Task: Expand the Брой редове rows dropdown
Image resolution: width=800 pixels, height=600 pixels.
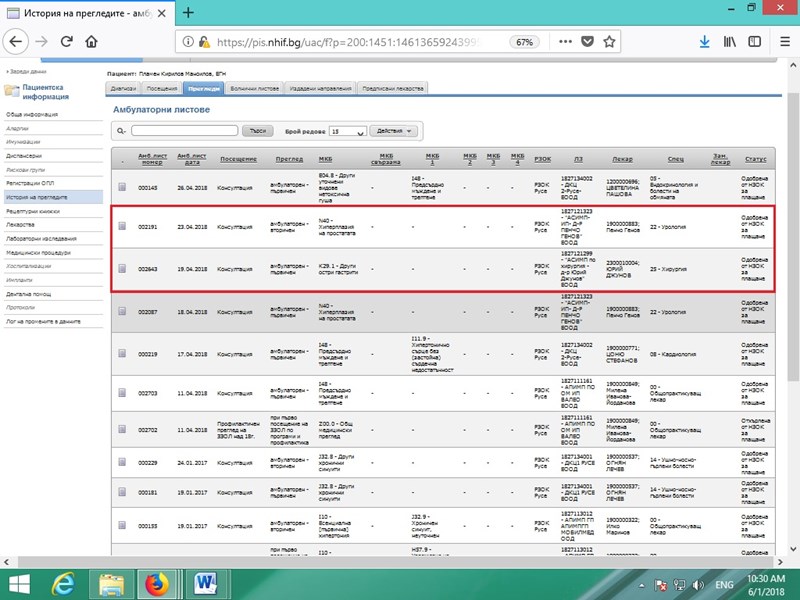Action: point(347,131)
